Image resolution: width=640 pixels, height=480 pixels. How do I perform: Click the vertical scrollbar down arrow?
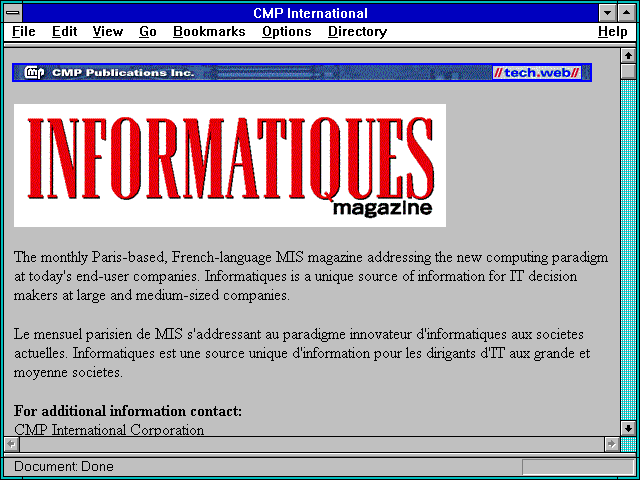[x=628, y=428]
